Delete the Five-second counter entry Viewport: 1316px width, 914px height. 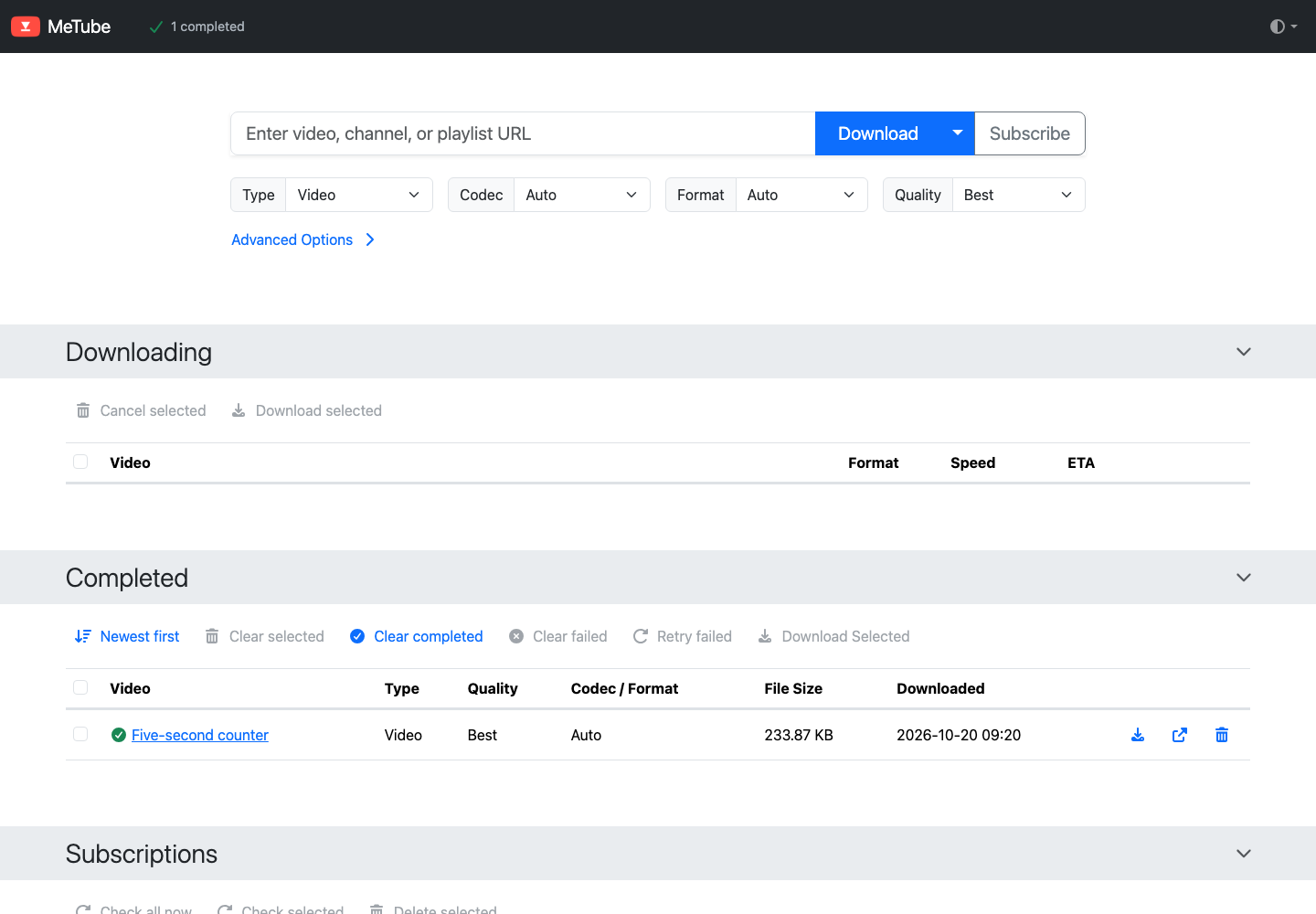(x=1222, y=735)
